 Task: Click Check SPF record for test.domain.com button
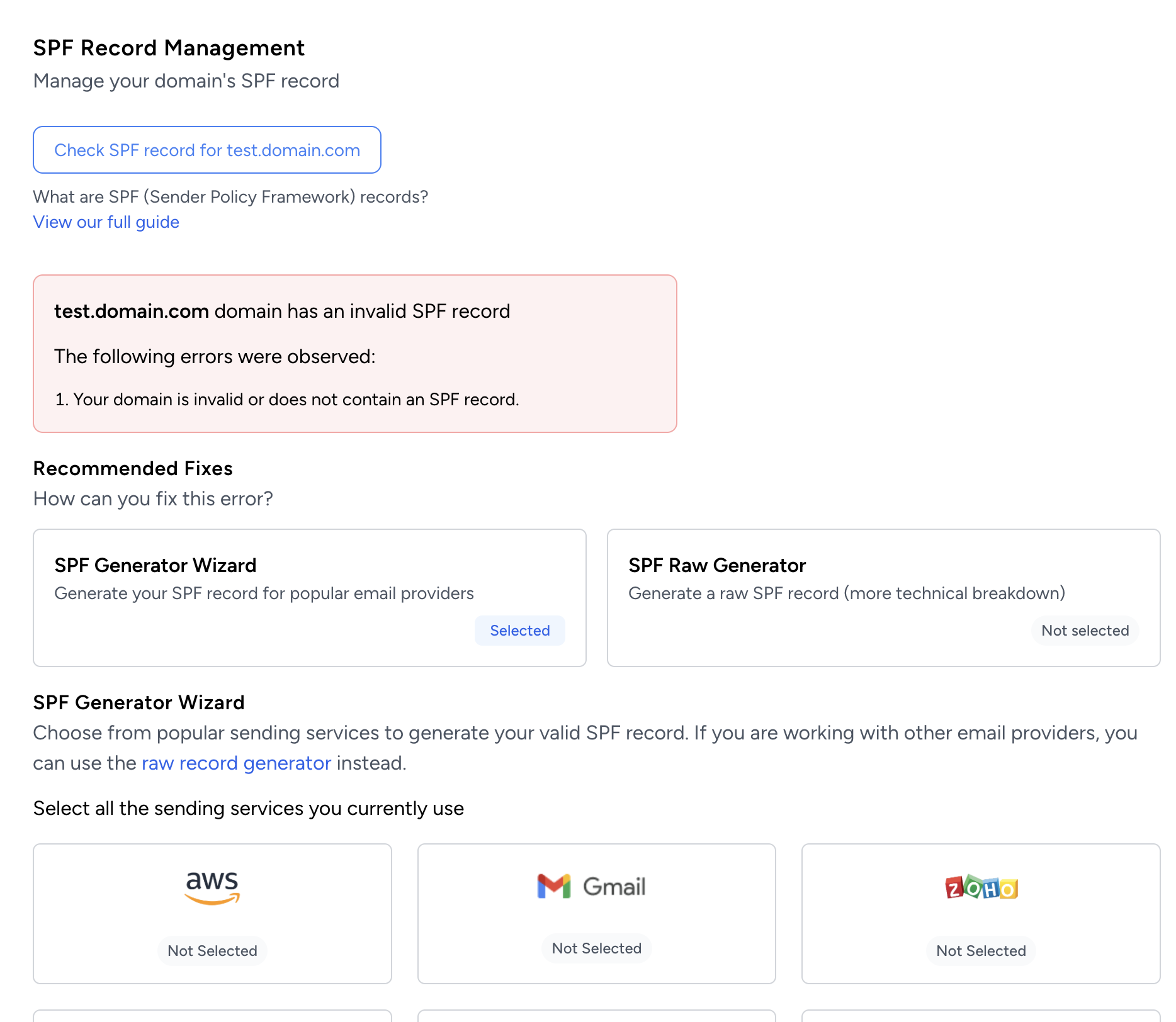[207, 150]
